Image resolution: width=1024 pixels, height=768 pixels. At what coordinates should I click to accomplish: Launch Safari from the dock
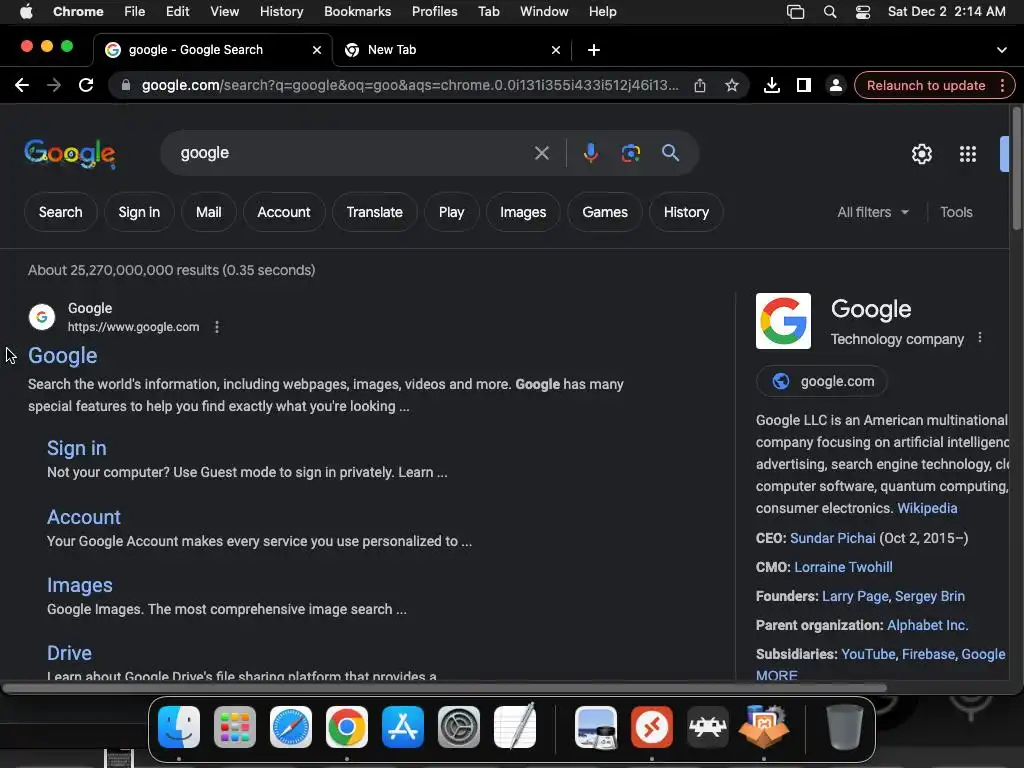pyautogui.click(x=291, y=727)
